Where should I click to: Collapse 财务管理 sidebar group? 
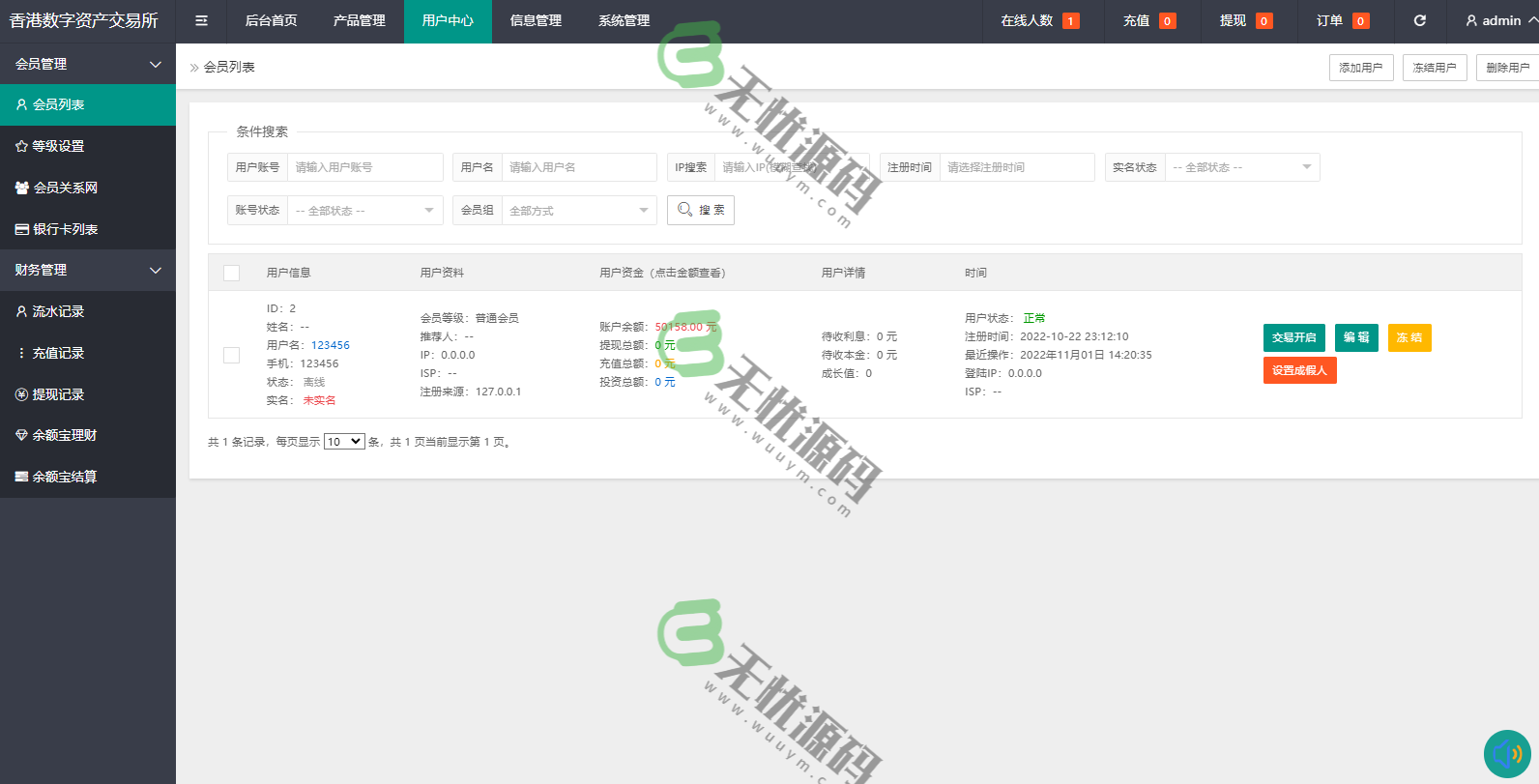pyautogui.click(x=88, y=270)
